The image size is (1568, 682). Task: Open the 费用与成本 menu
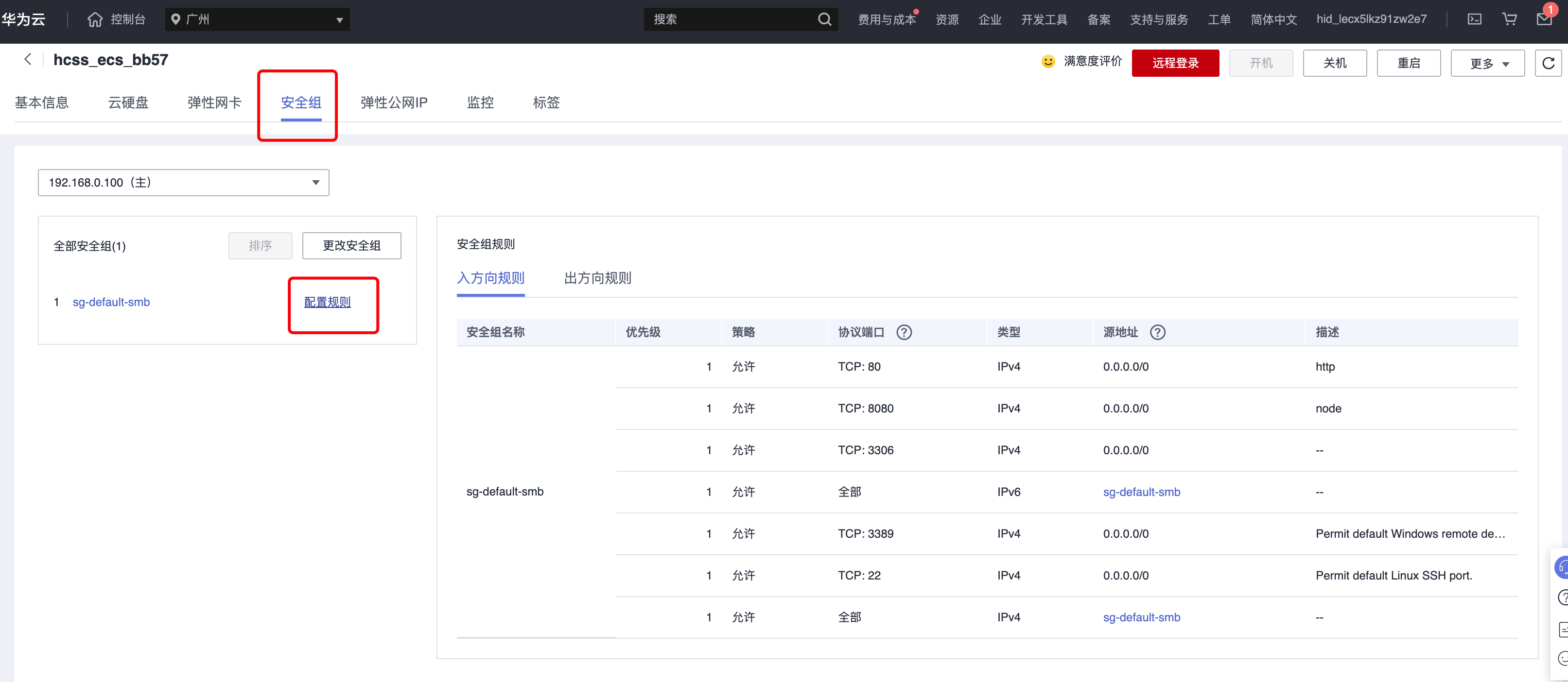coord(887,19)
